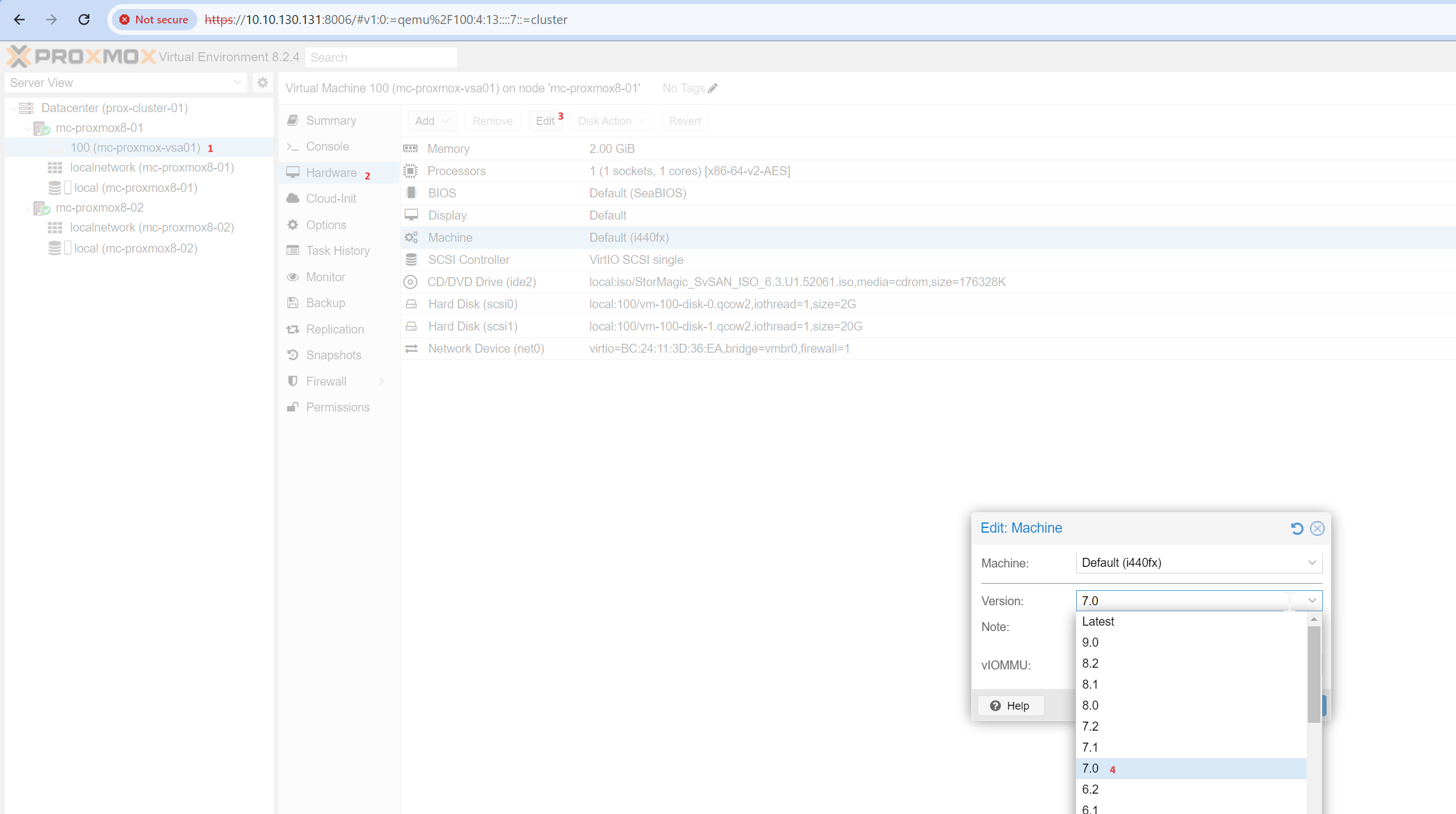Select Datacenter (prox-cluster-01) in tree
Image resolution: width=1456 pixels, height=814 pixels.
click(x=114, y=108)
